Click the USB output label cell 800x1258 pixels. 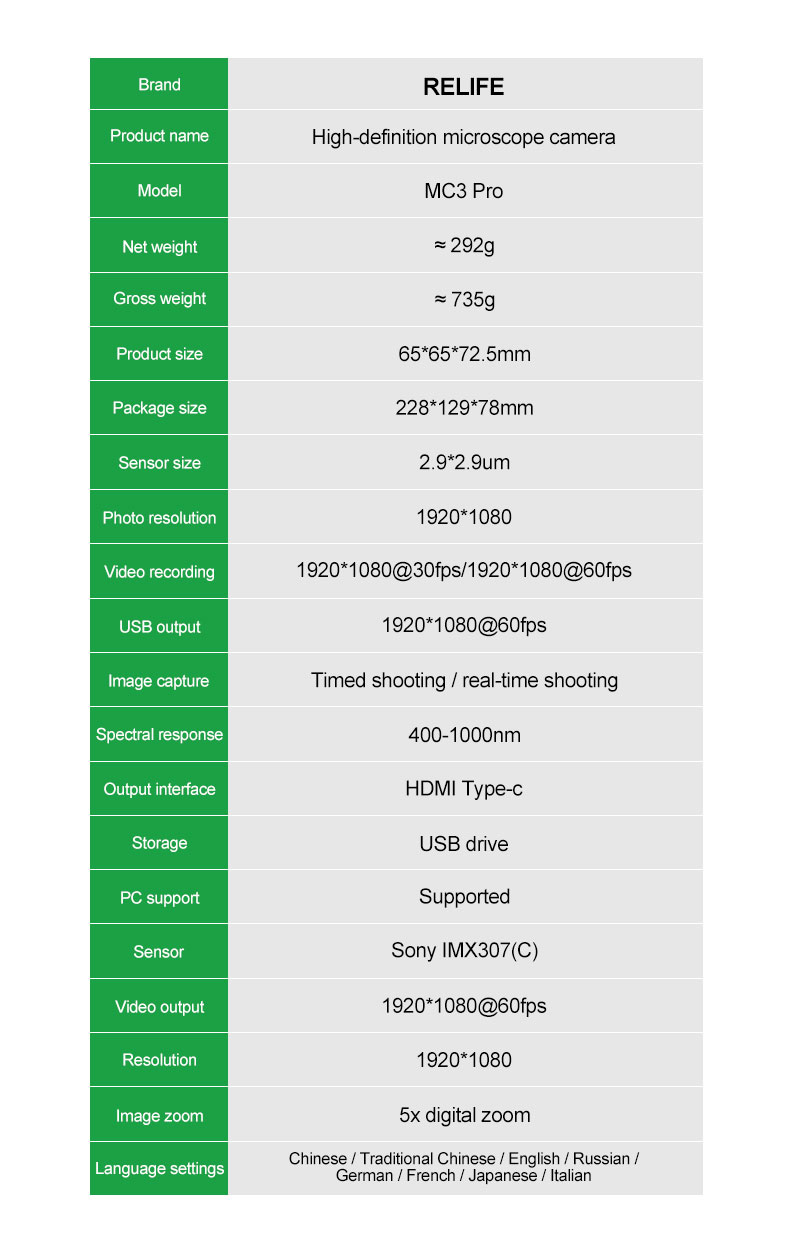(159, 627)
